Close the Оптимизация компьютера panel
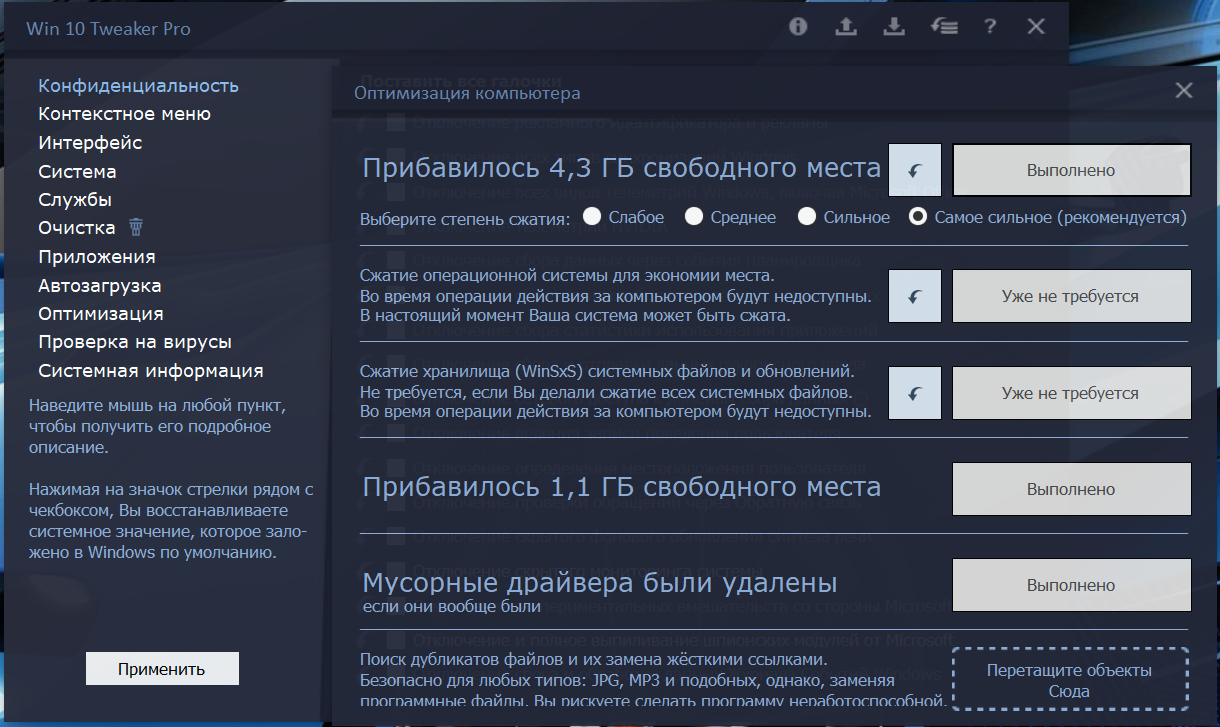This screenshot has width=1220, height=727. pyautogui.click(x=1184, y=91)
